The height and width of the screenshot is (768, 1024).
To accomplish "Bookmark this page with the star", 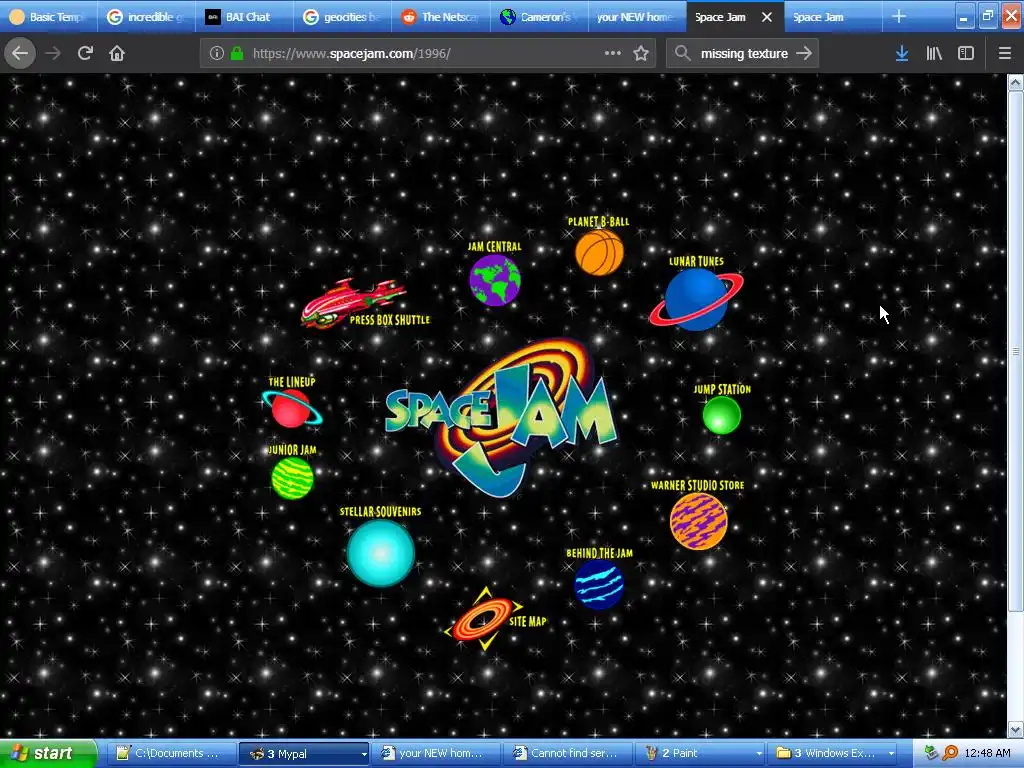I will coord(641,54).
